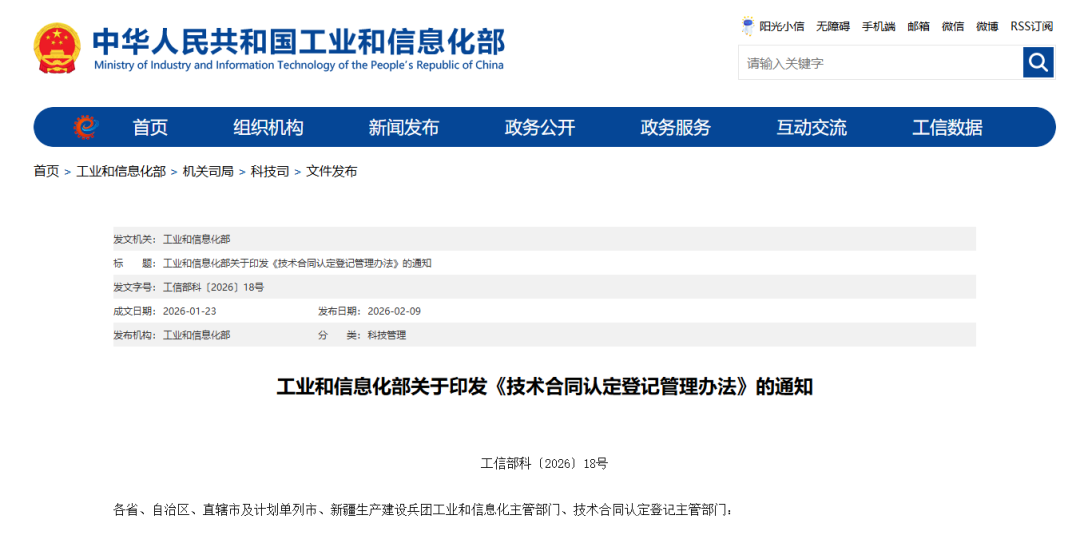The image size is (1080, 539).
Task: Open 组织机构 navigation menu
Action: click(x=268, y=127)
